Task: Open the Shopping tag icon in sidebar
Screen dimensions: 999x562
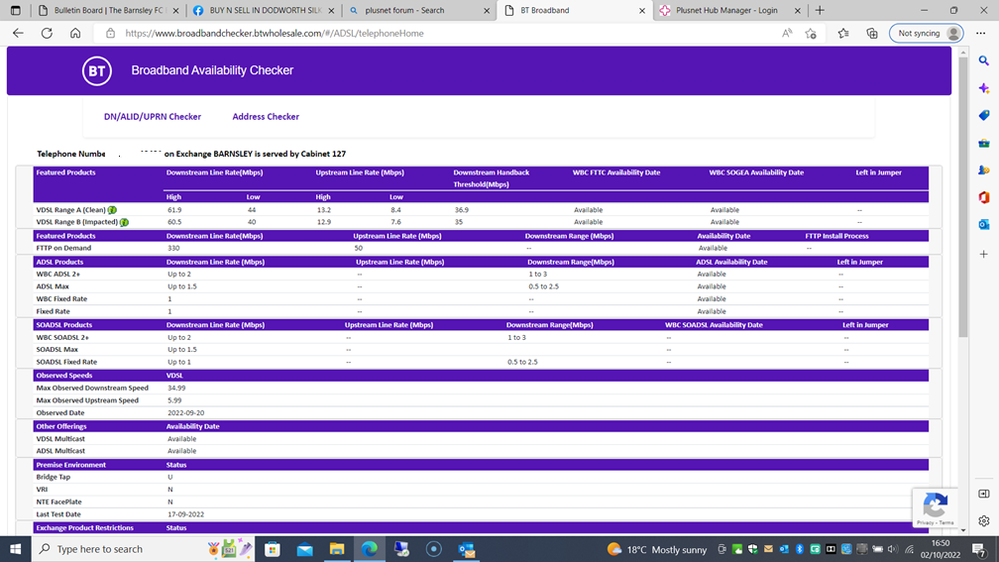Action: (984, 116)
